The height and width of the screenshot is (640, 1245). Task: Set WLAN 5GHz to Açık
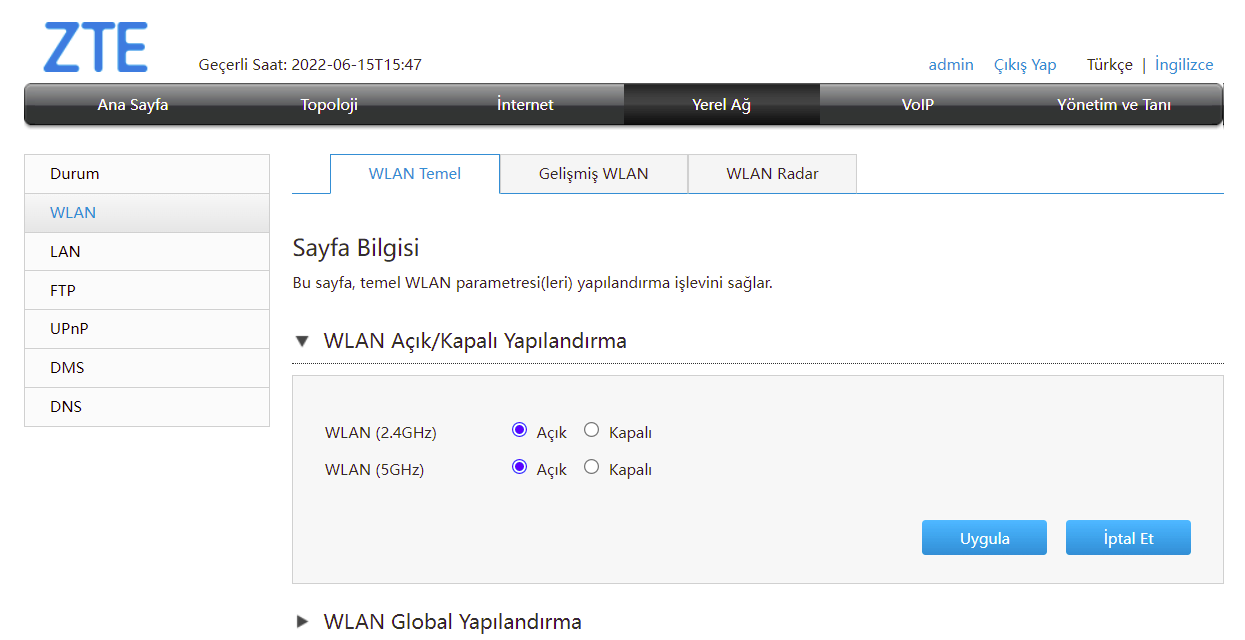point(519,467)
